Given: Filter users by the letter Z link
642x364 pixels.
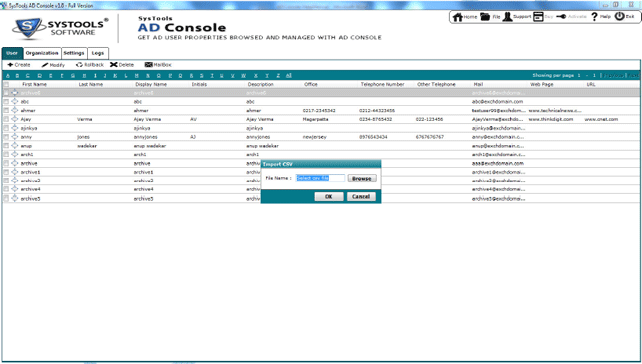Looking at the screenshot, I should tap(278, 75).
